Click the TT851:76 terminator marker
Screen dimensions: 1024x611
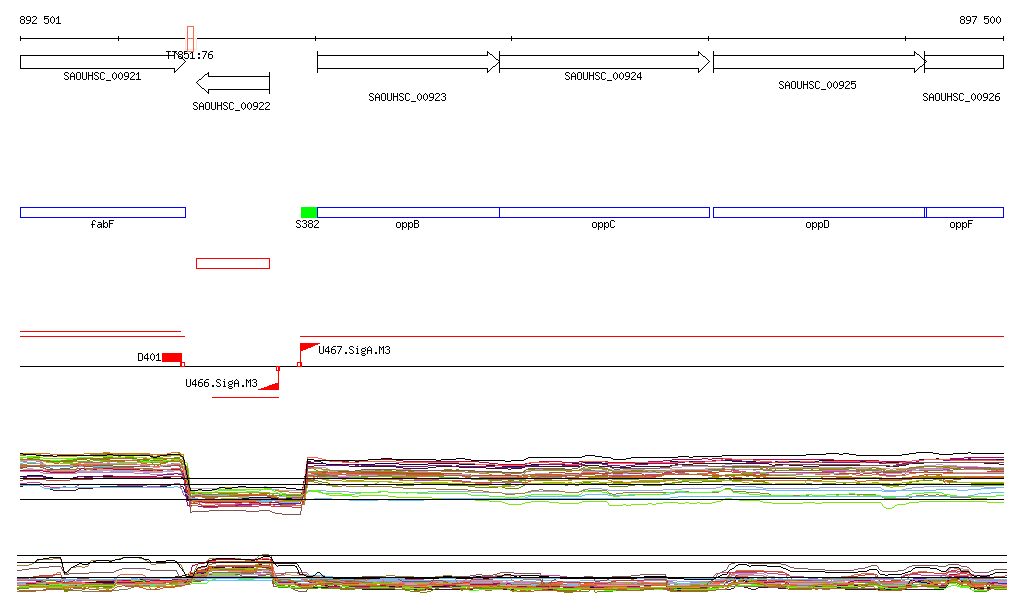[191, 40]
